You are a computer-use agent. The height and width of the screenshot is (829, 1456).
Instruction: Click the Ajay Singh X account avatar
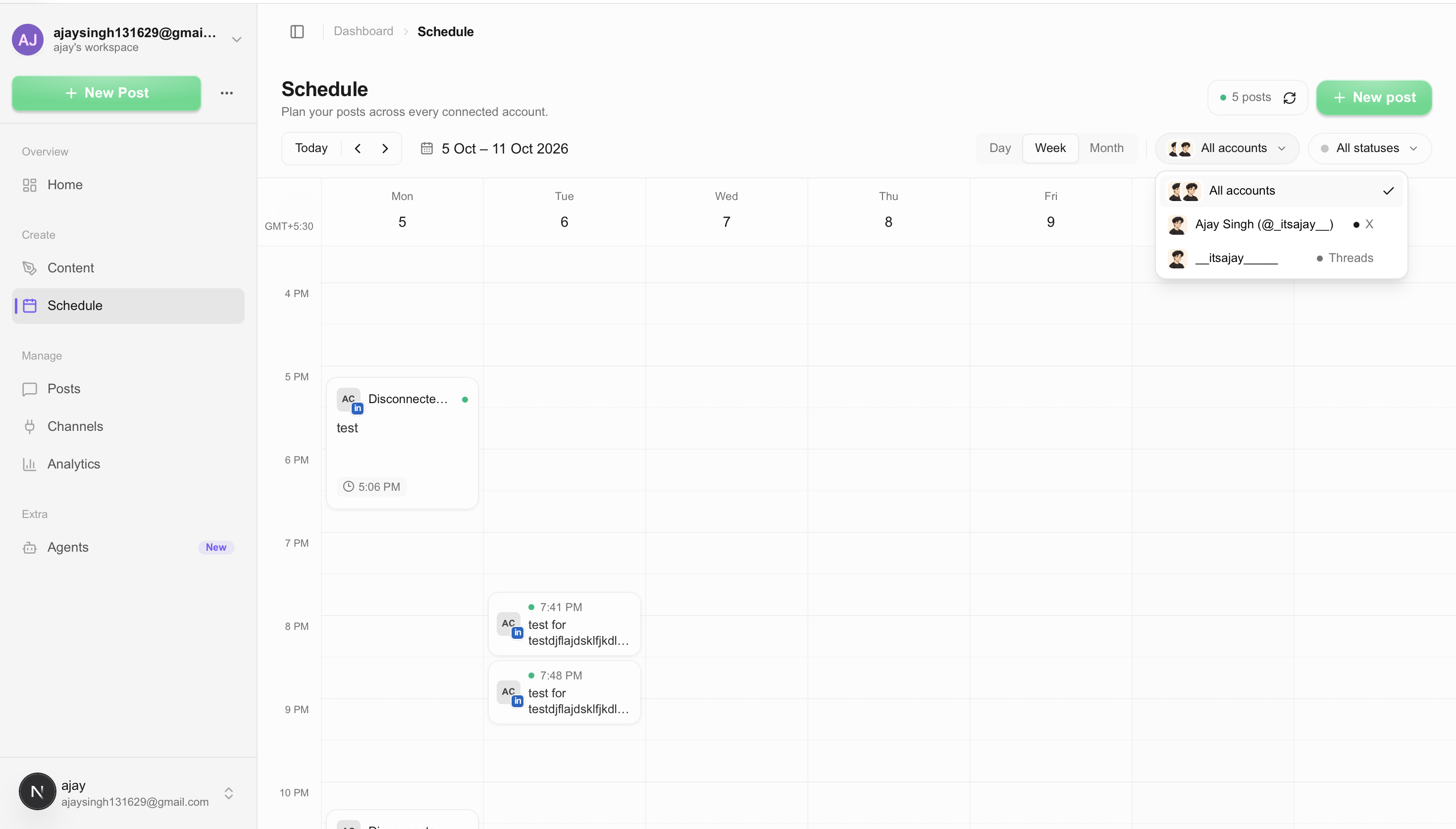[1177, 224]
